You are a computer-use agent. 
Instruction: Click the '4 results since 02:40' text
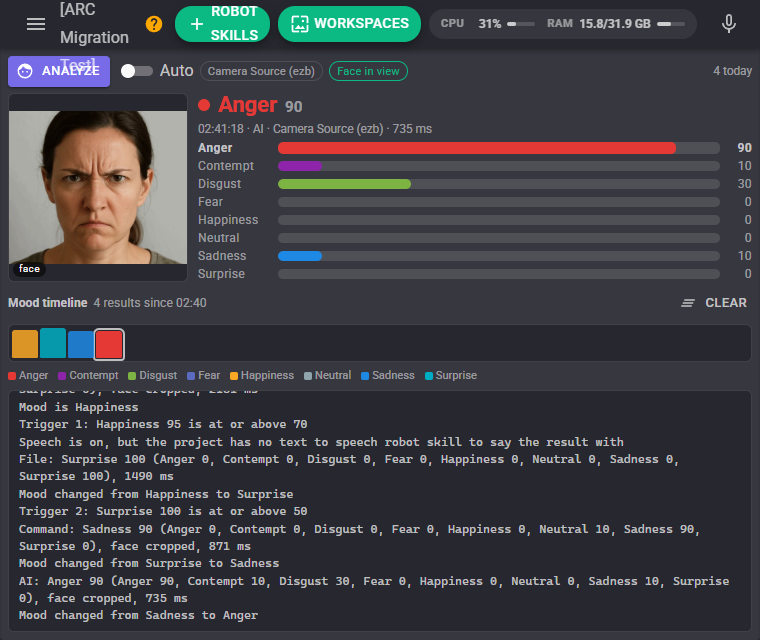150,303
